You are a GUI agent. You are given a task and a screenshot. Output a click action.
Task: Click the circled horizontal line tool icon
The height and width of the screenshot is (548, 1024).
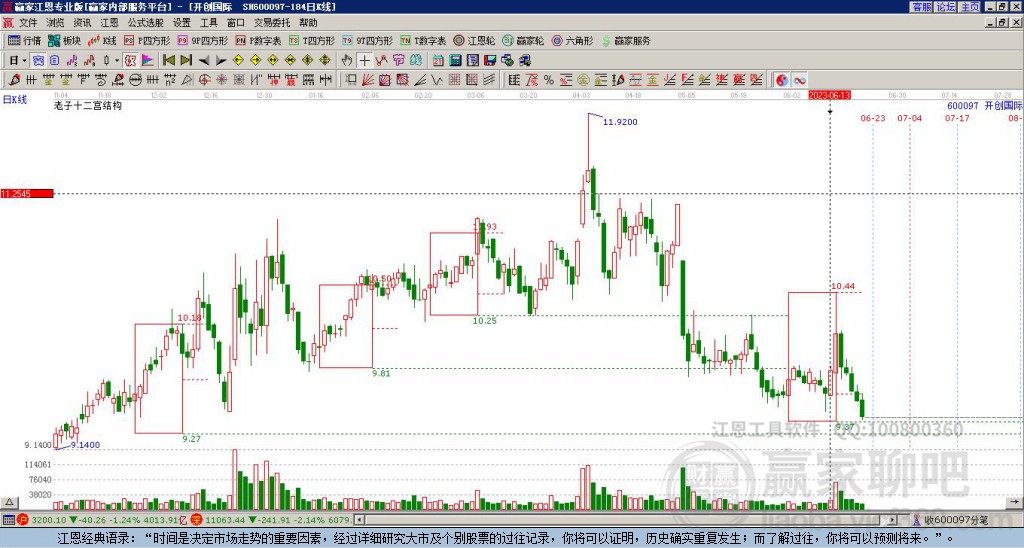(x=135, y=80)
